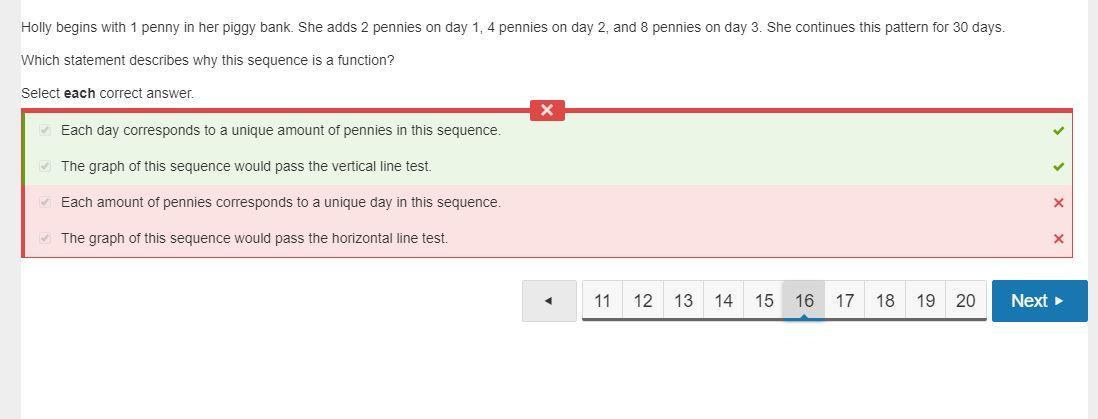Toggle checkbox for horizontal line test answer
The width and height of the screenshot is (1098, 419).
pos(45,239)
